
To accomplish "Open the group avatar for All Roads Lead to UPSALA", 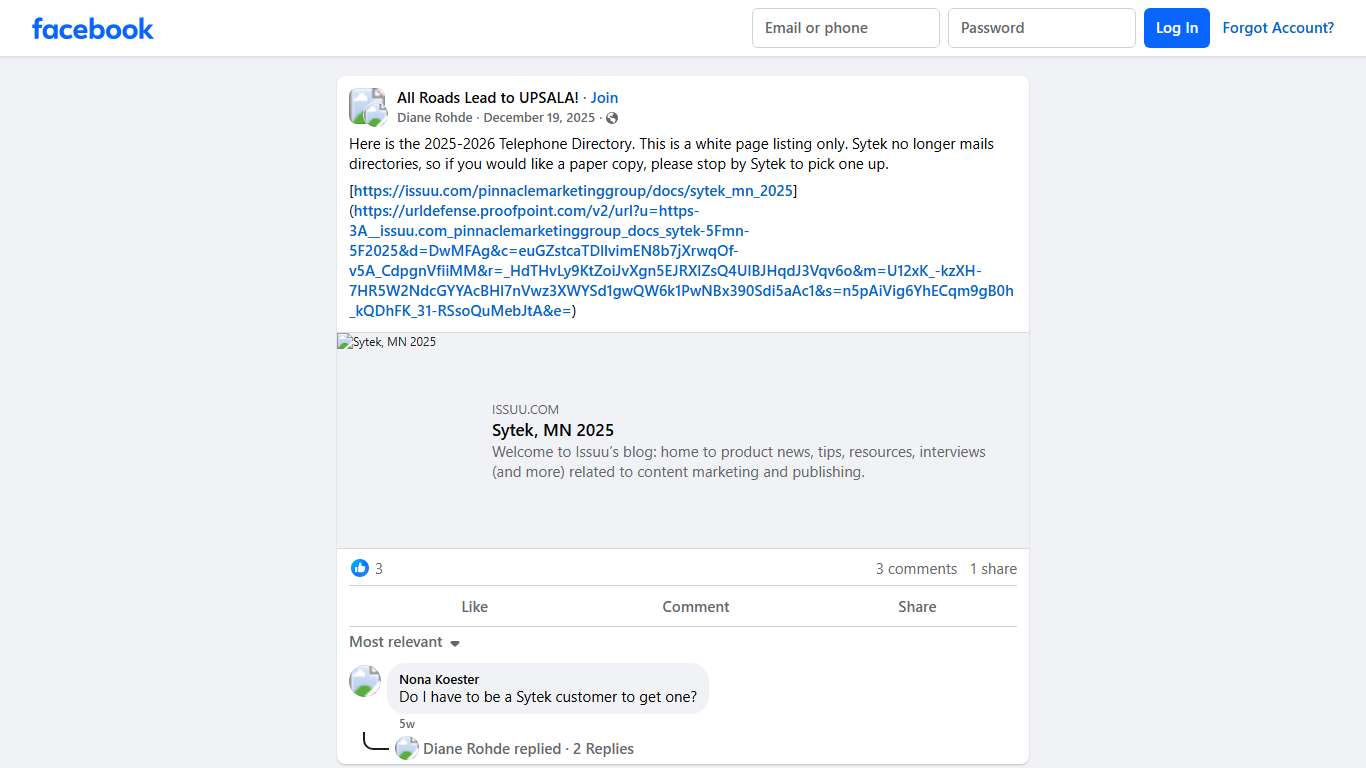I will pos(366,106).
